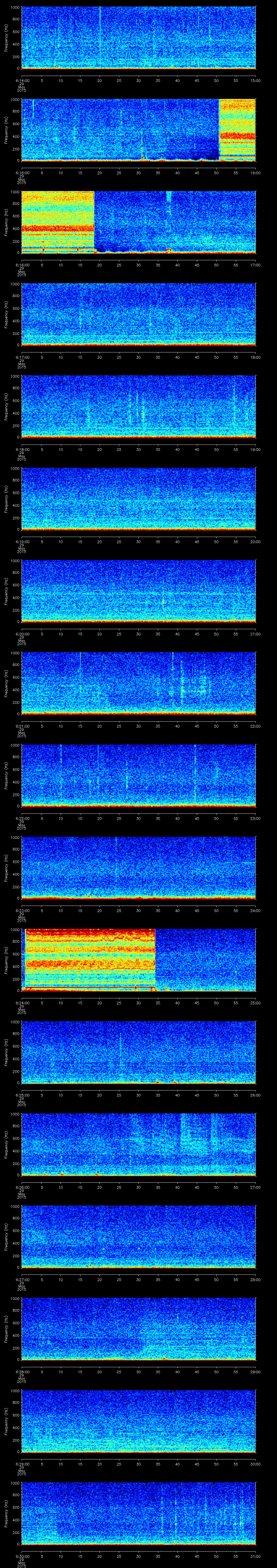This screenshot has width=277, height=1568.
Task: Click 'Frequency (Hz)' axis label of 6:24:00 panel
Action: tap(6, 960)
